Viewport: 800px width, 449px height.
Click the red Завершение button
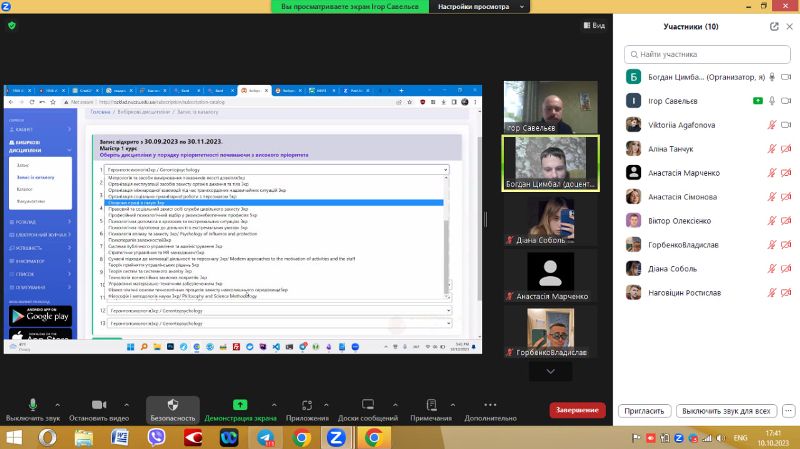(x=577, y=410)
